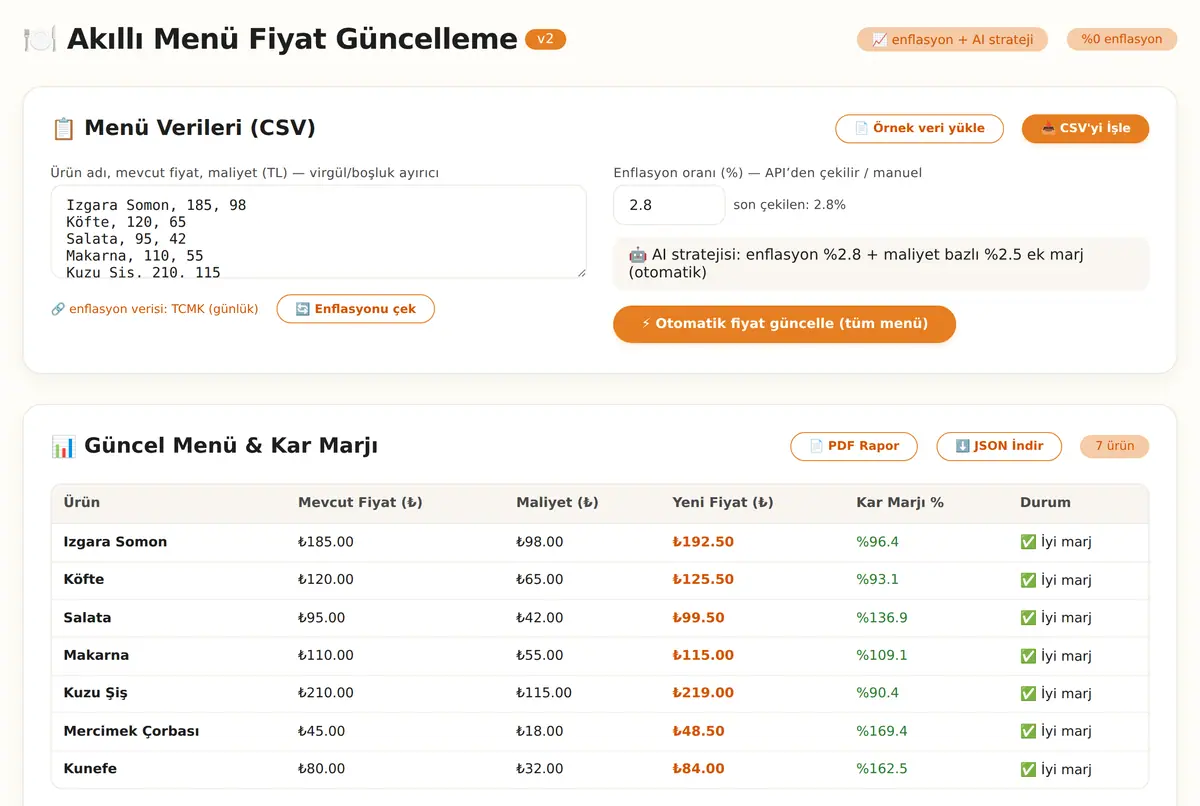Process the CSV with CSV'yi İşle
This screenshot has width=1200, height=806.
coord(1085,128)
